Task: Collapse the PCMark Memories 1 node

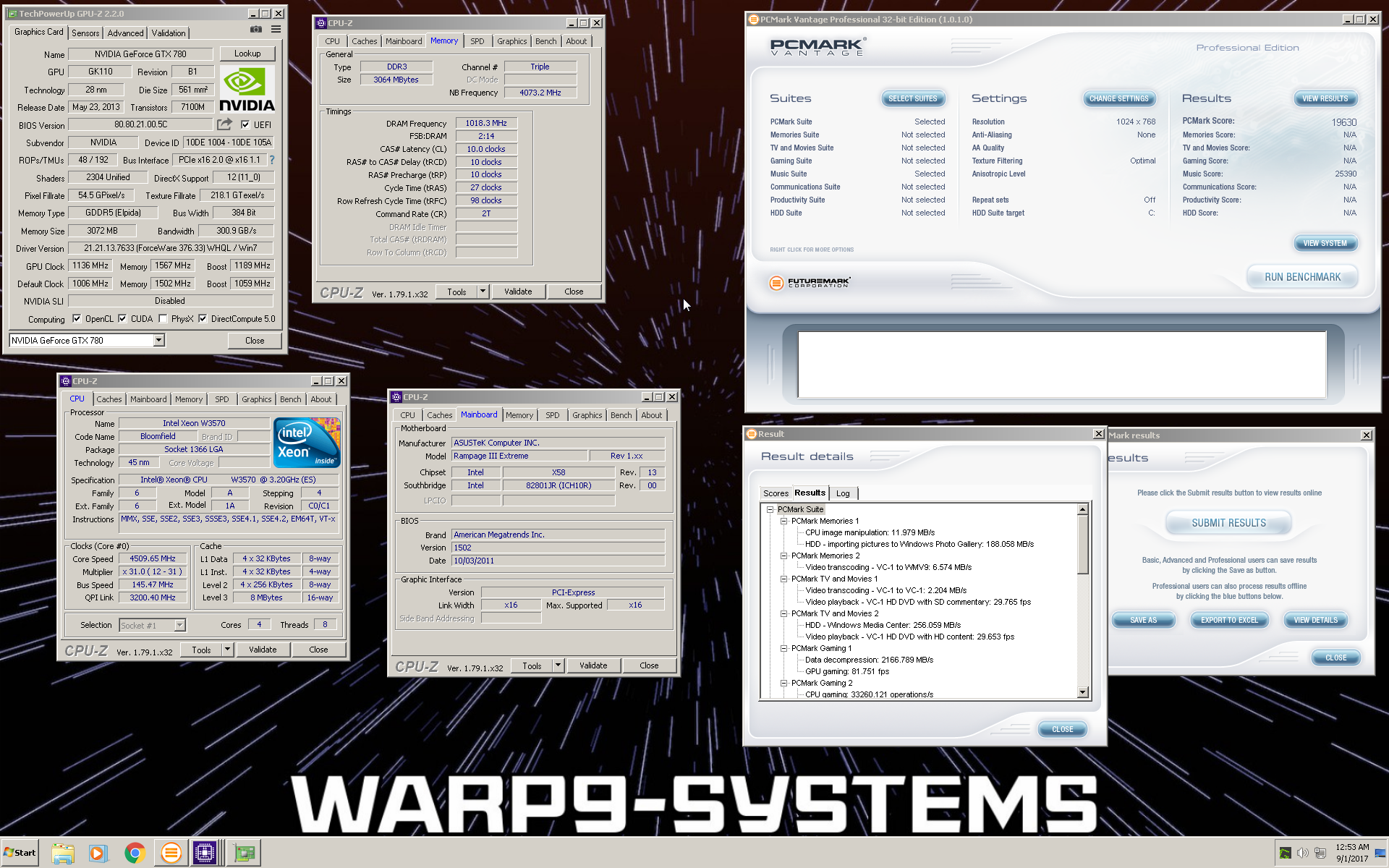Action: 783,521
